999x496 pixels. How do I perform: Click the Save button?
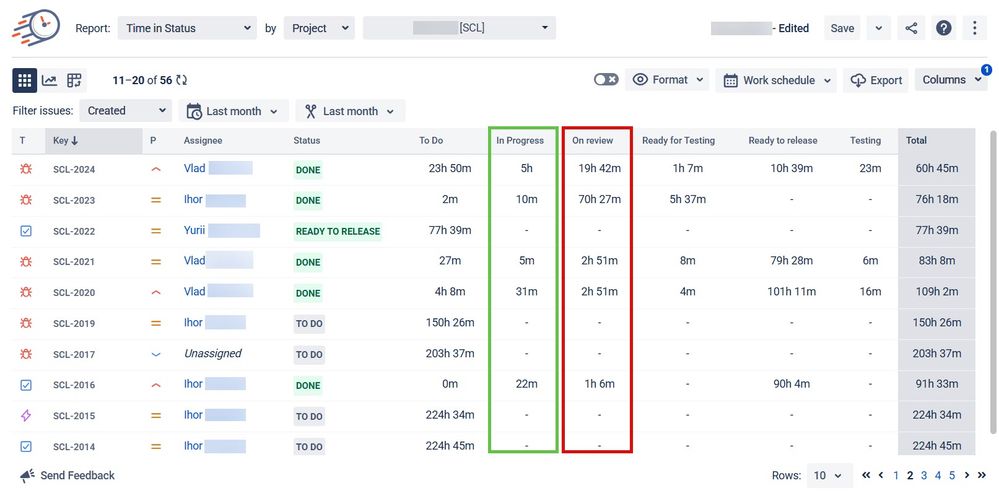click(x=842, y=28)
